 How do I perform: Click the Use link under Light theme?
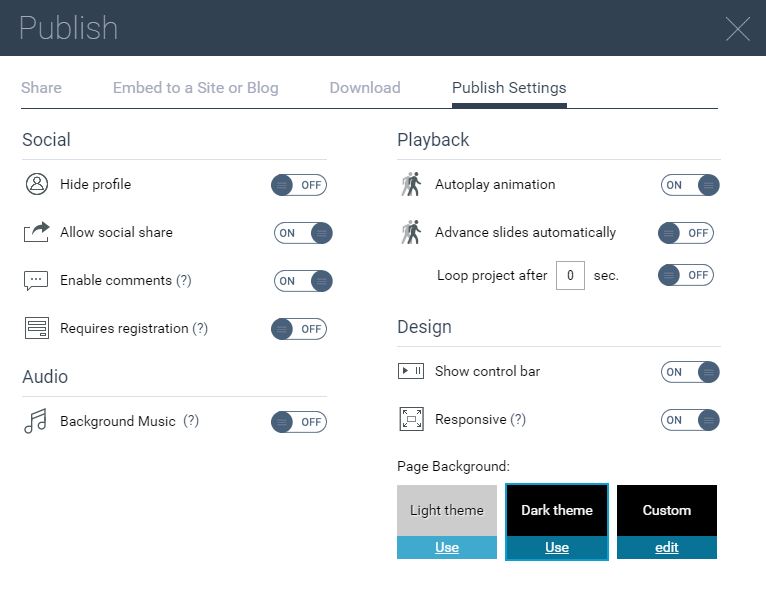click(447, 547)
